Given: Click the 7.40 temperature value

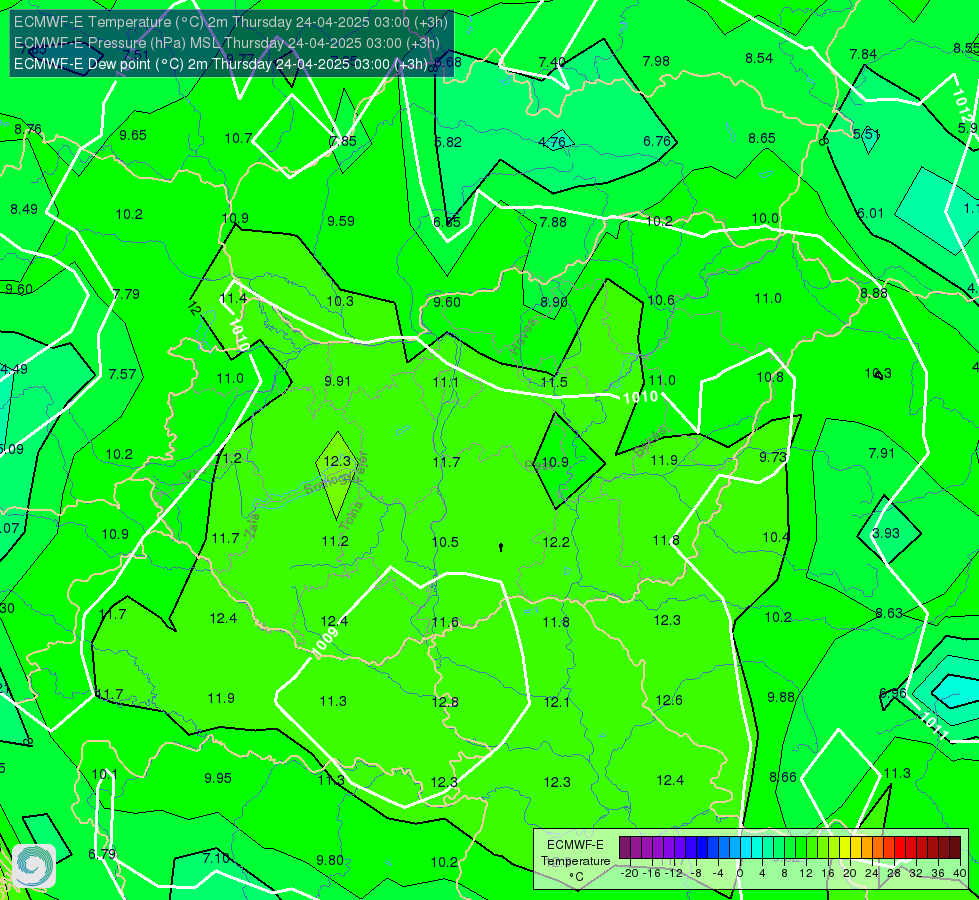Looking at the screenshot, I should coord(552,62).
